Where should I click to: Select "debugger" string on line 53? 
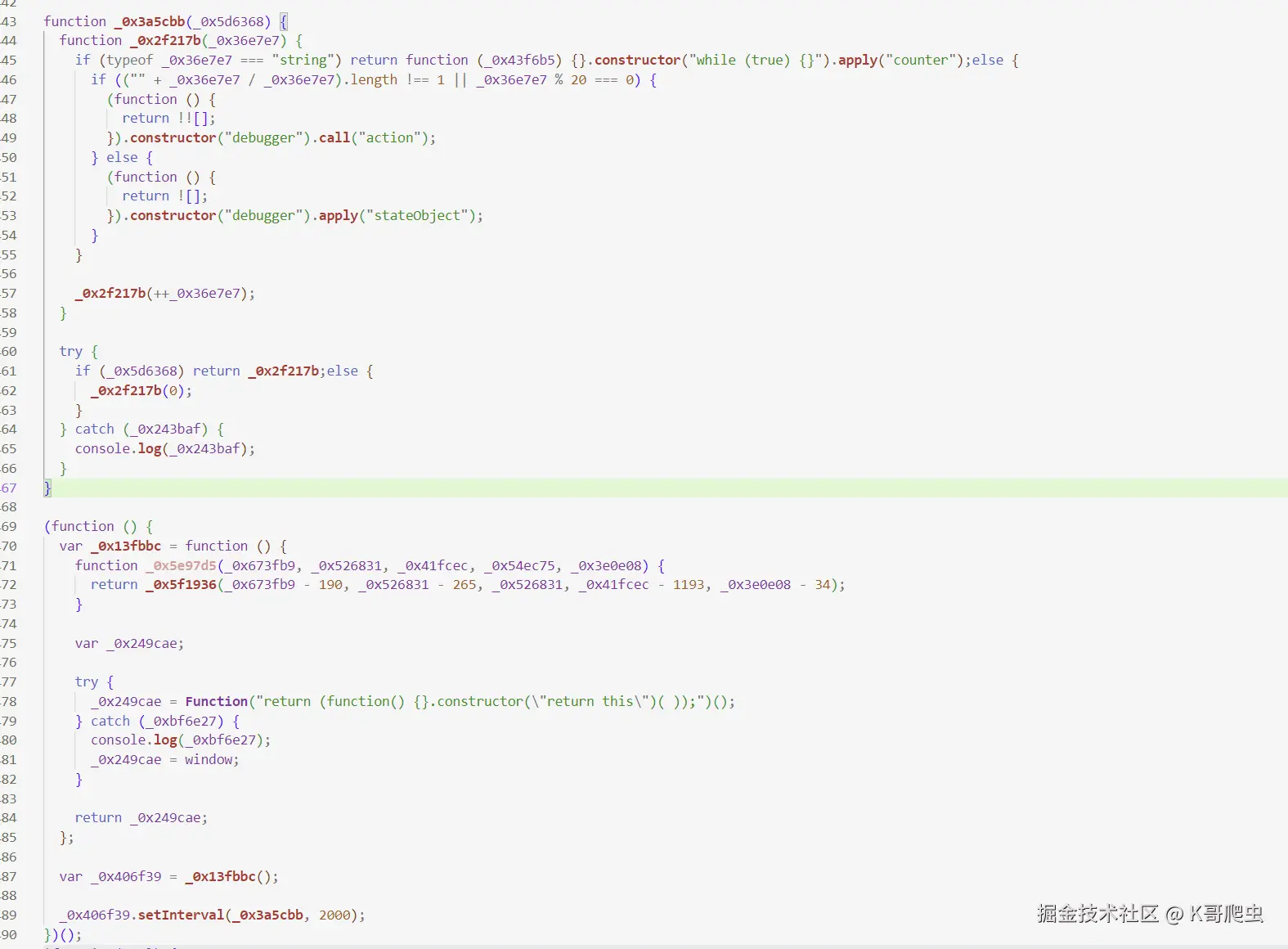pos(263,215)
